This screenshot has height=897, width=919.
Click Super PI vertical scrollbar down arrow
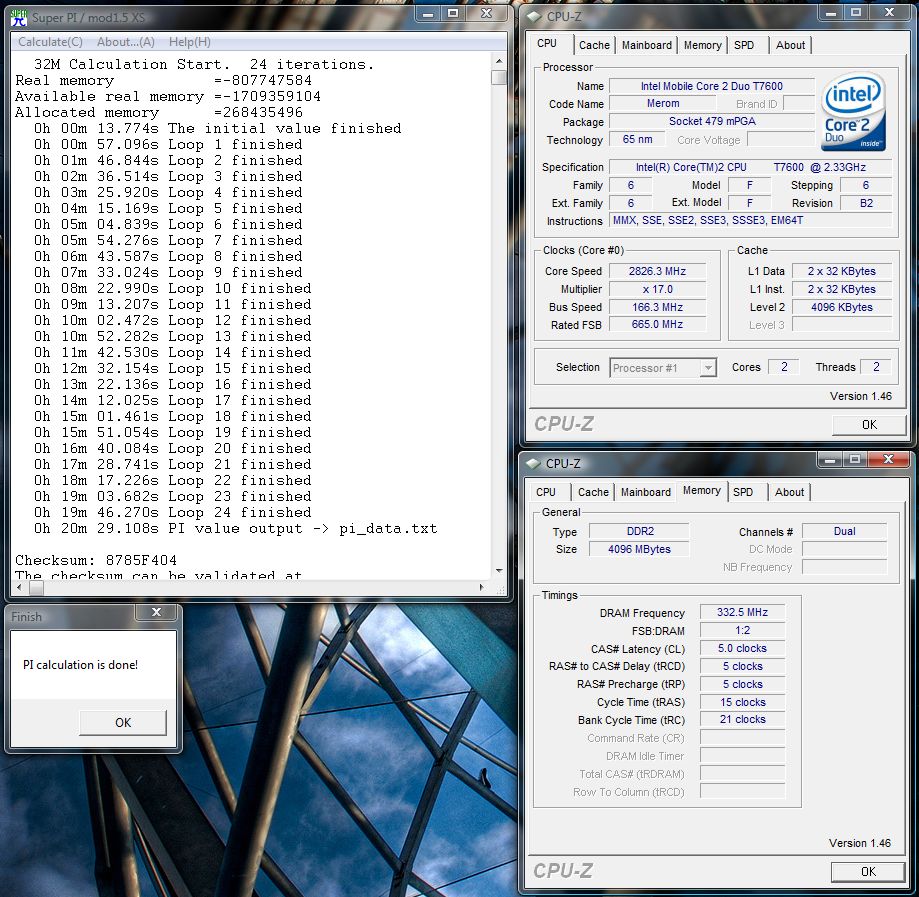[x=499, y=571]
